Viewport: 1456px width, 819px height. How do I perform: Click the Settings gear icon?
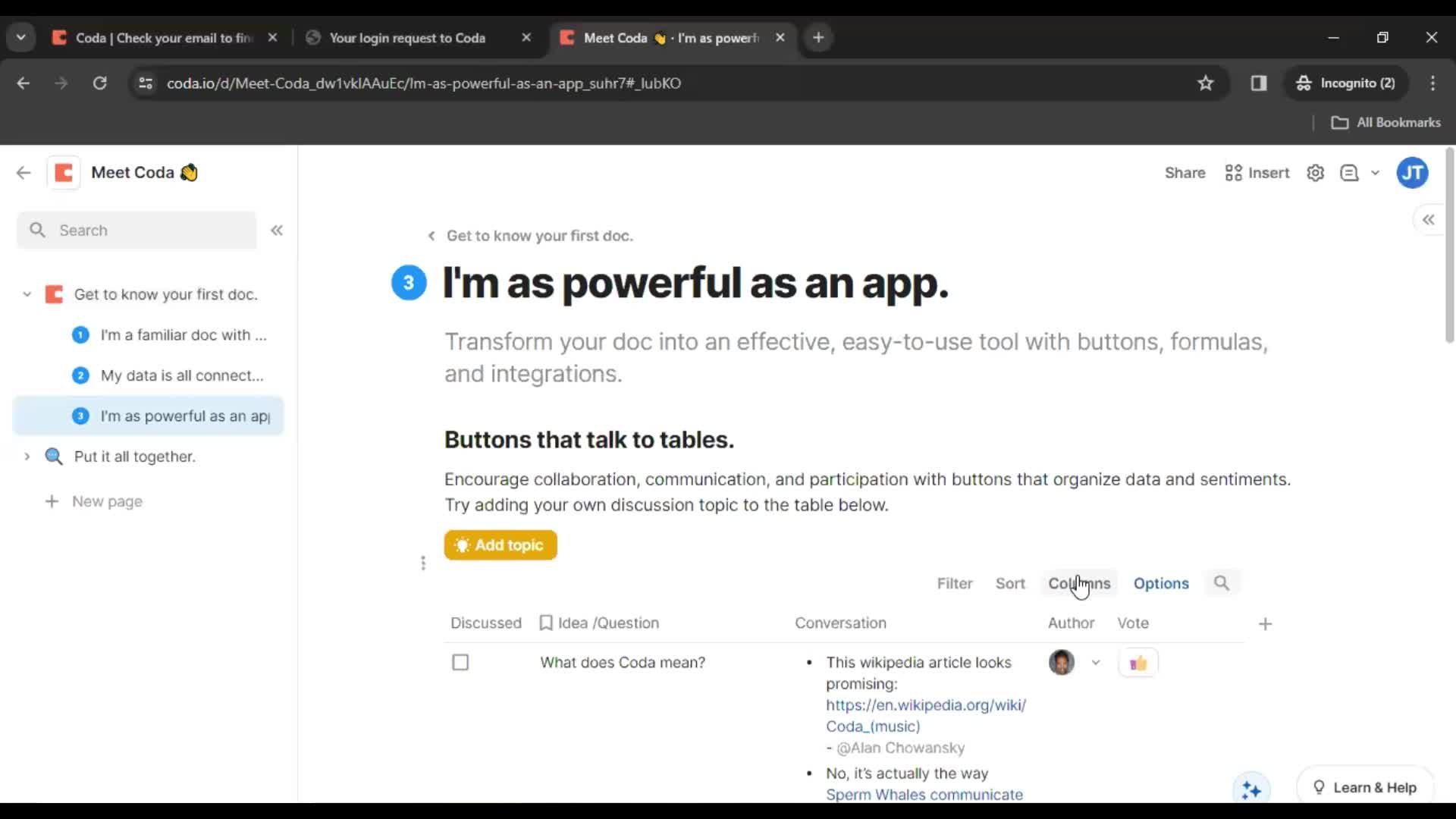click(x=1316, y=172)
